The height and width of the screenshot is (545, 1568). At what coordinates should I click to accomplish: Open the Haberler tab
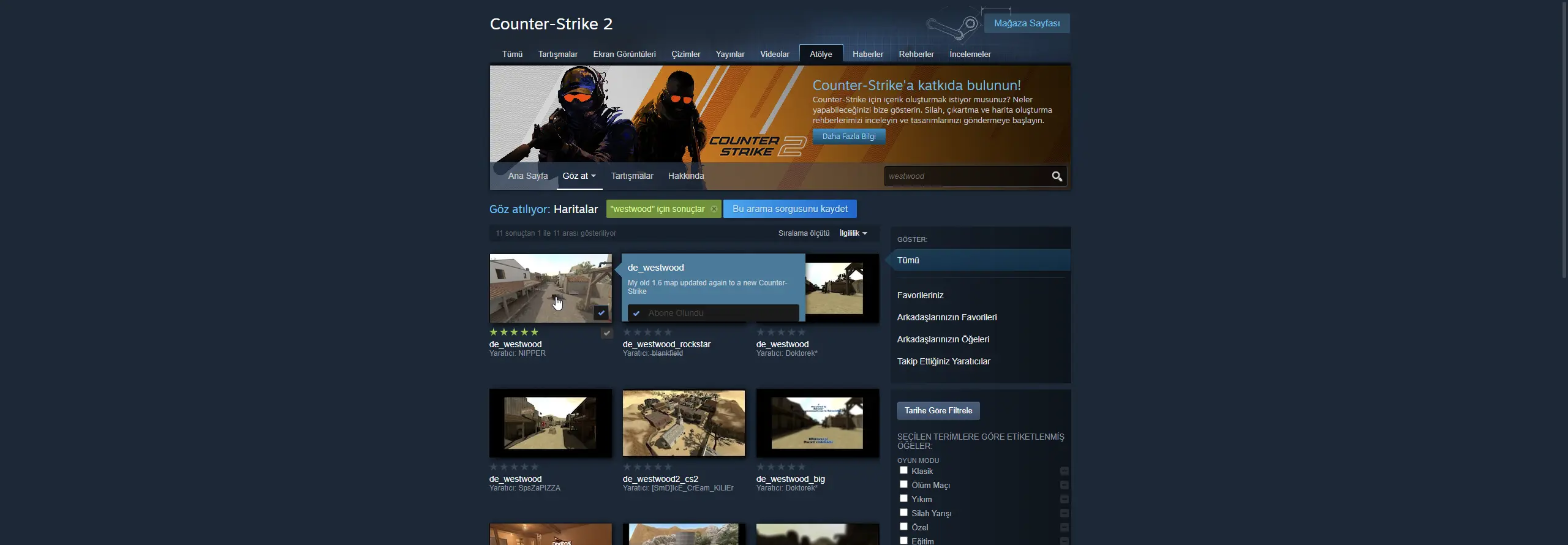(868, 54)
